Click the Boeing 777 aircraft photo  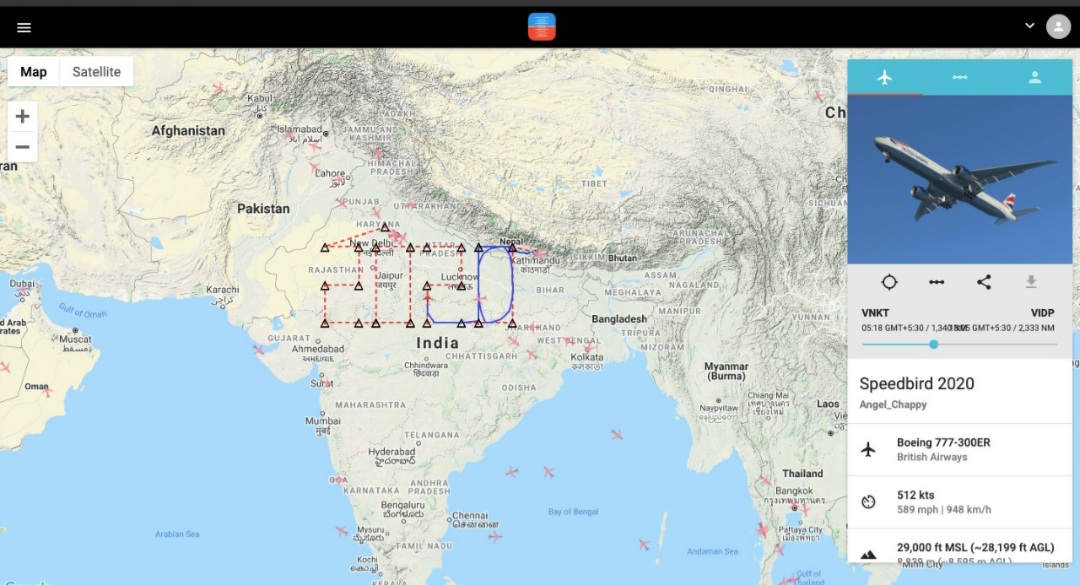coord(959,179)
